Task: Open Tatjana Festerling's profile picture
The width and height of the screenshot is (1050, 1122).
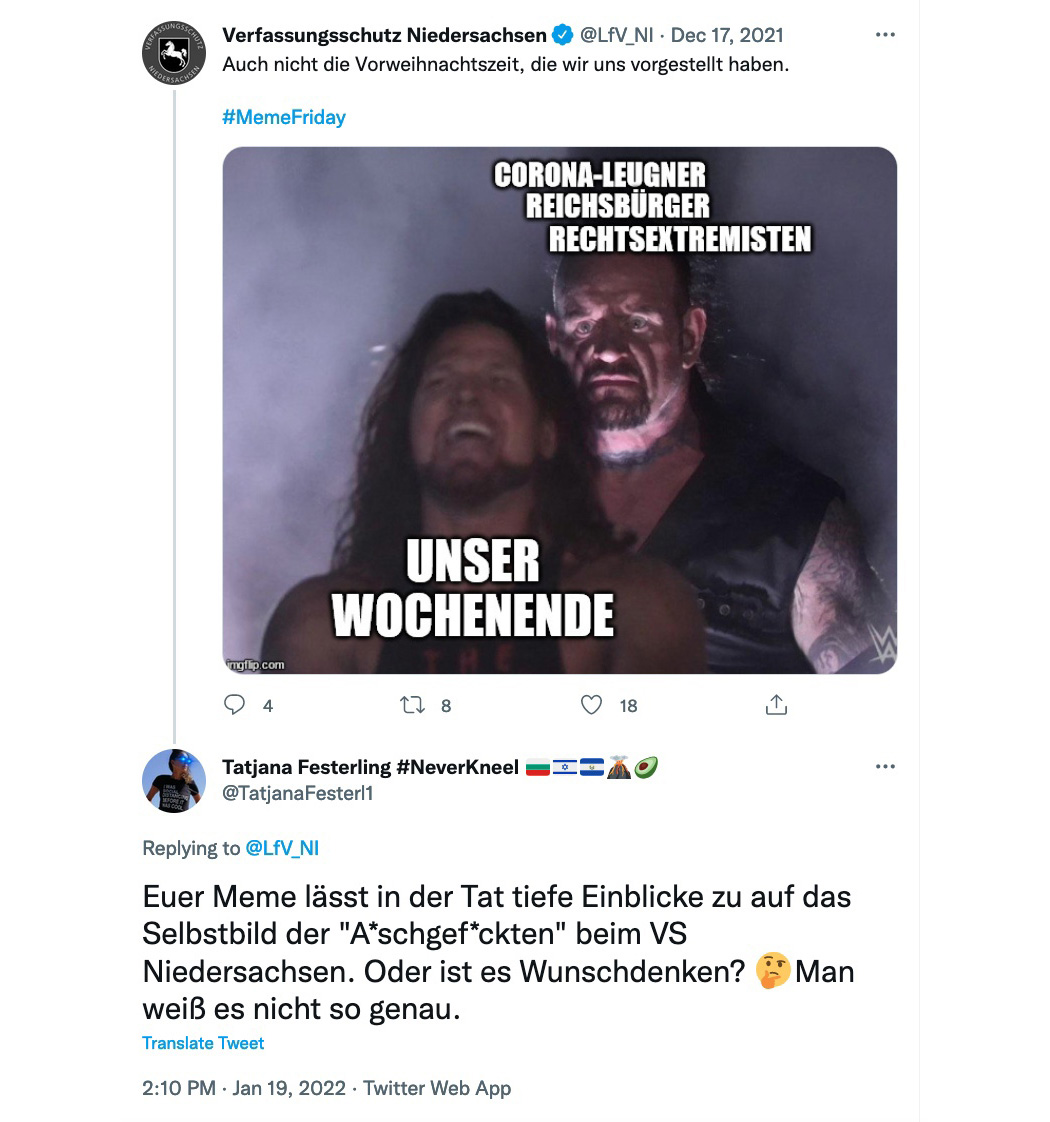Action: tap(174, 781)
